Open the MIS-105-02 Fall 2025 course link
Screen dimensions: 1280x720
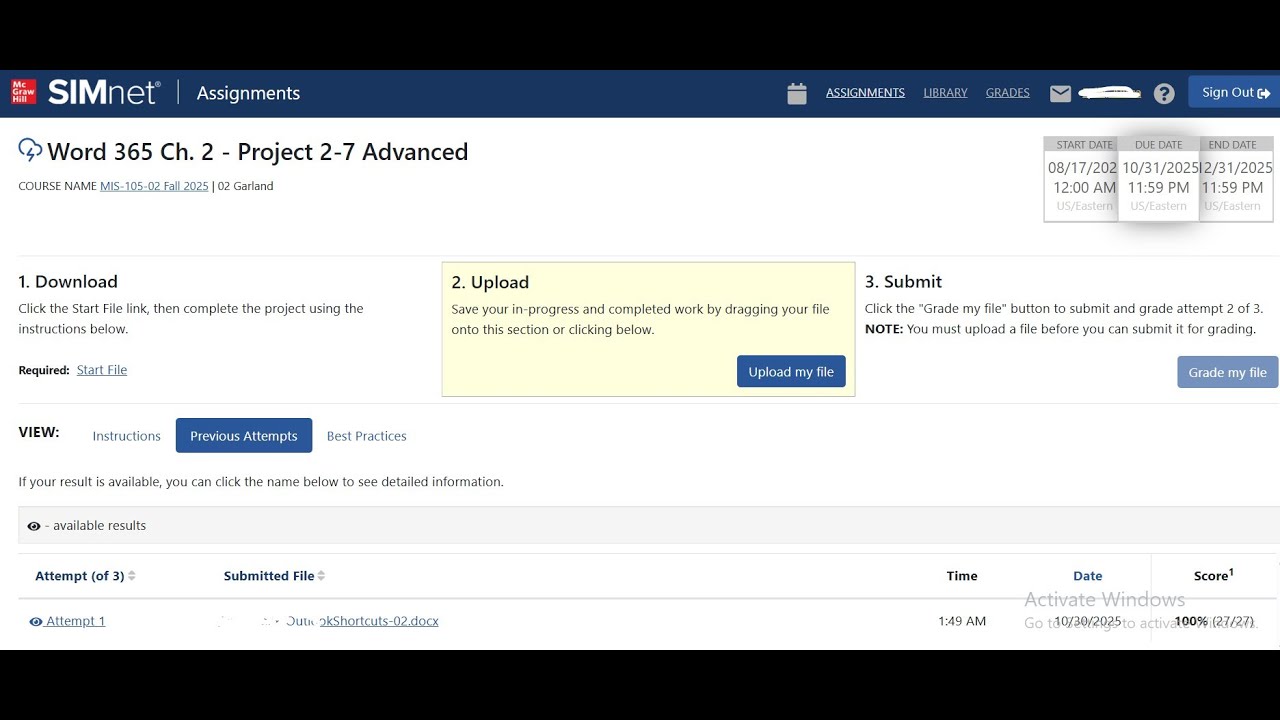pyautogui.click(x=154, y=186)
